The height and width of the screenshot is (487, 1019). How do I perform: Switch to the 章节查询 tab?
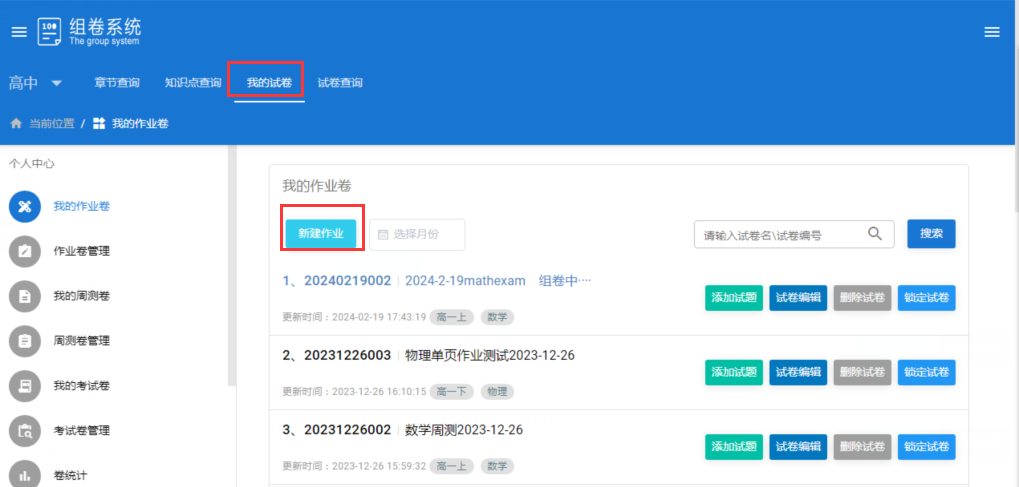[x=117, y=83]
